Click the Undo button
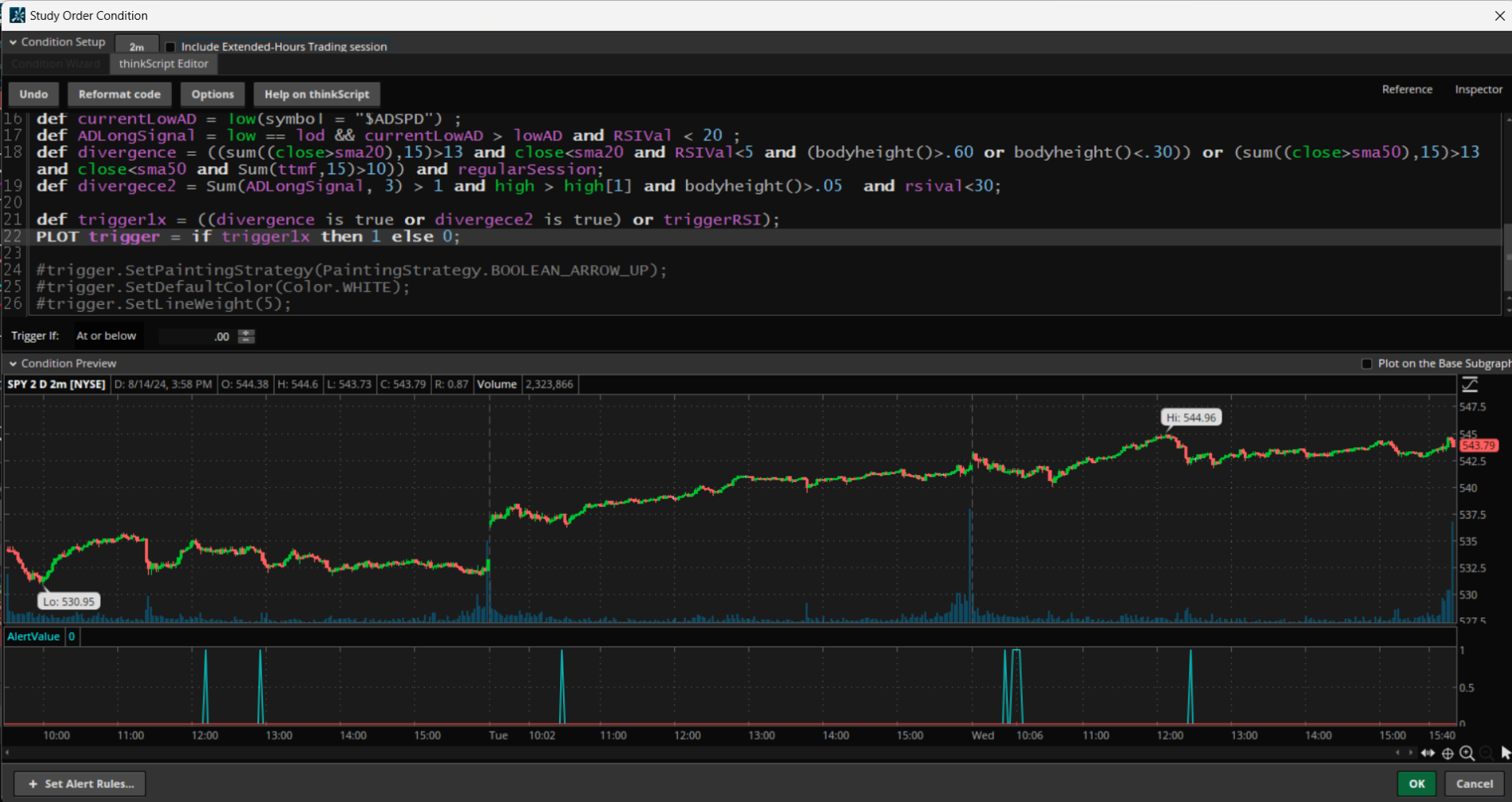1512x802 pixels. click(33, 94)
